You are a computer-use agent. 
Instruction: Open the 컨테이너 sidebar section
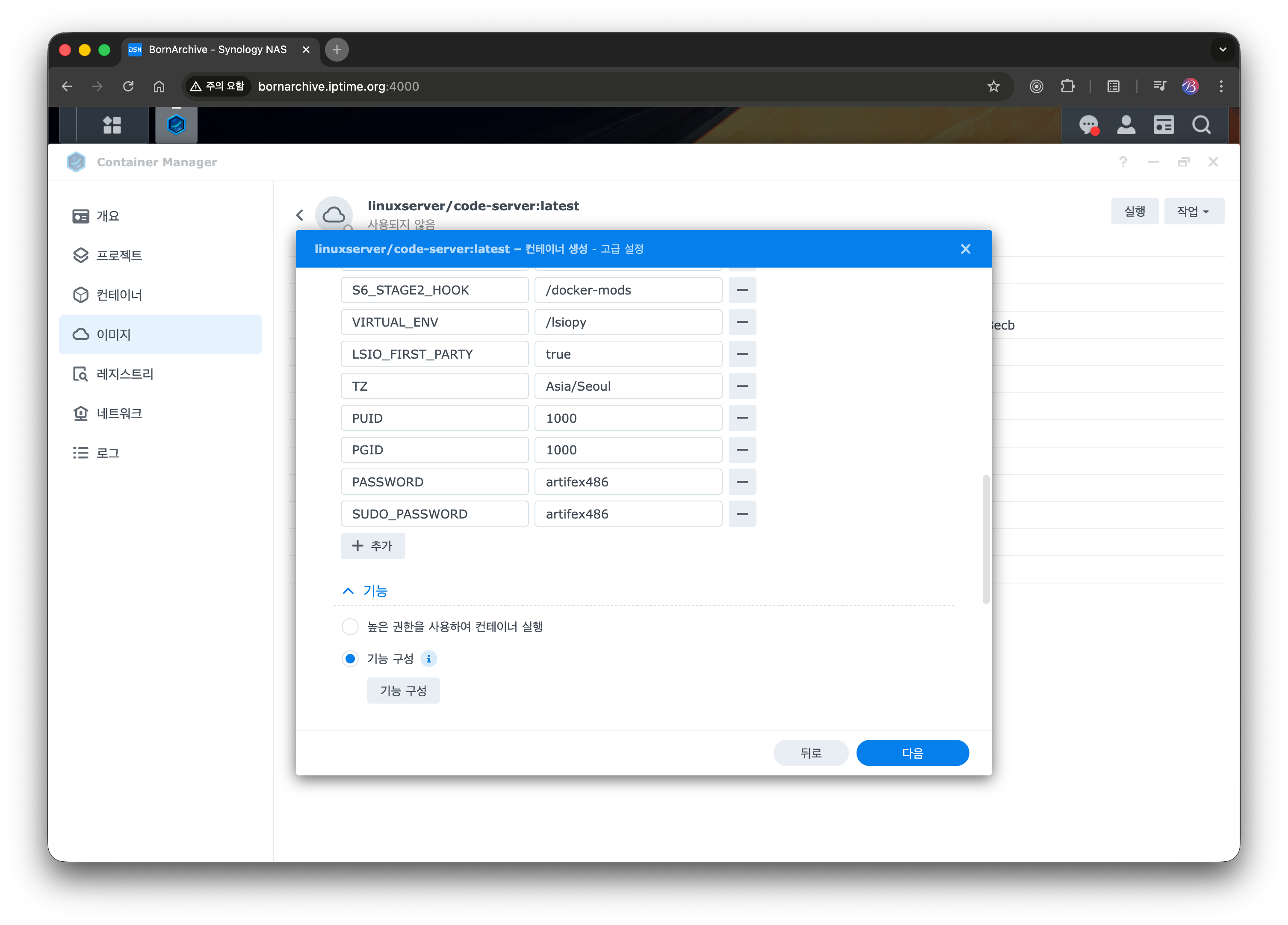[x=119, y=295]
